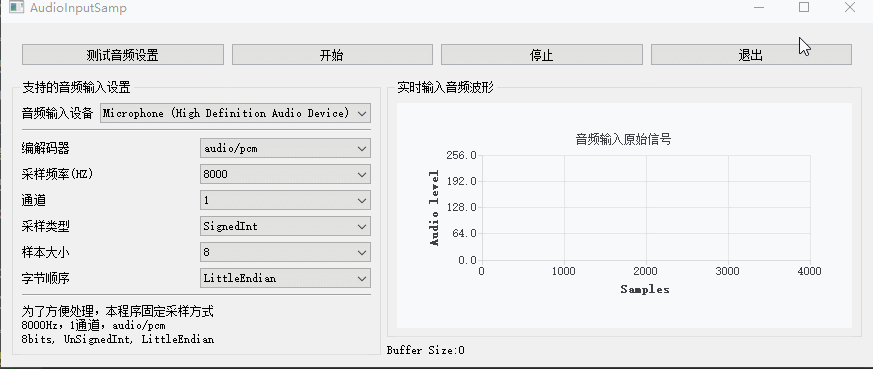Click the 编解码器 label
This screenshot has height=369, width=873.
click(x=46, y=149)
